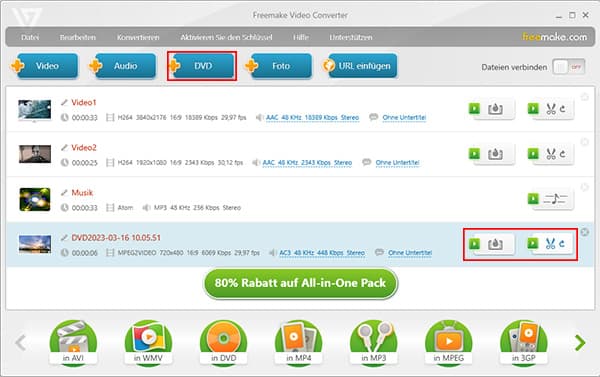
Task: Open the watermark/logo preview button for Video2
Action: [x=491, y=154]
